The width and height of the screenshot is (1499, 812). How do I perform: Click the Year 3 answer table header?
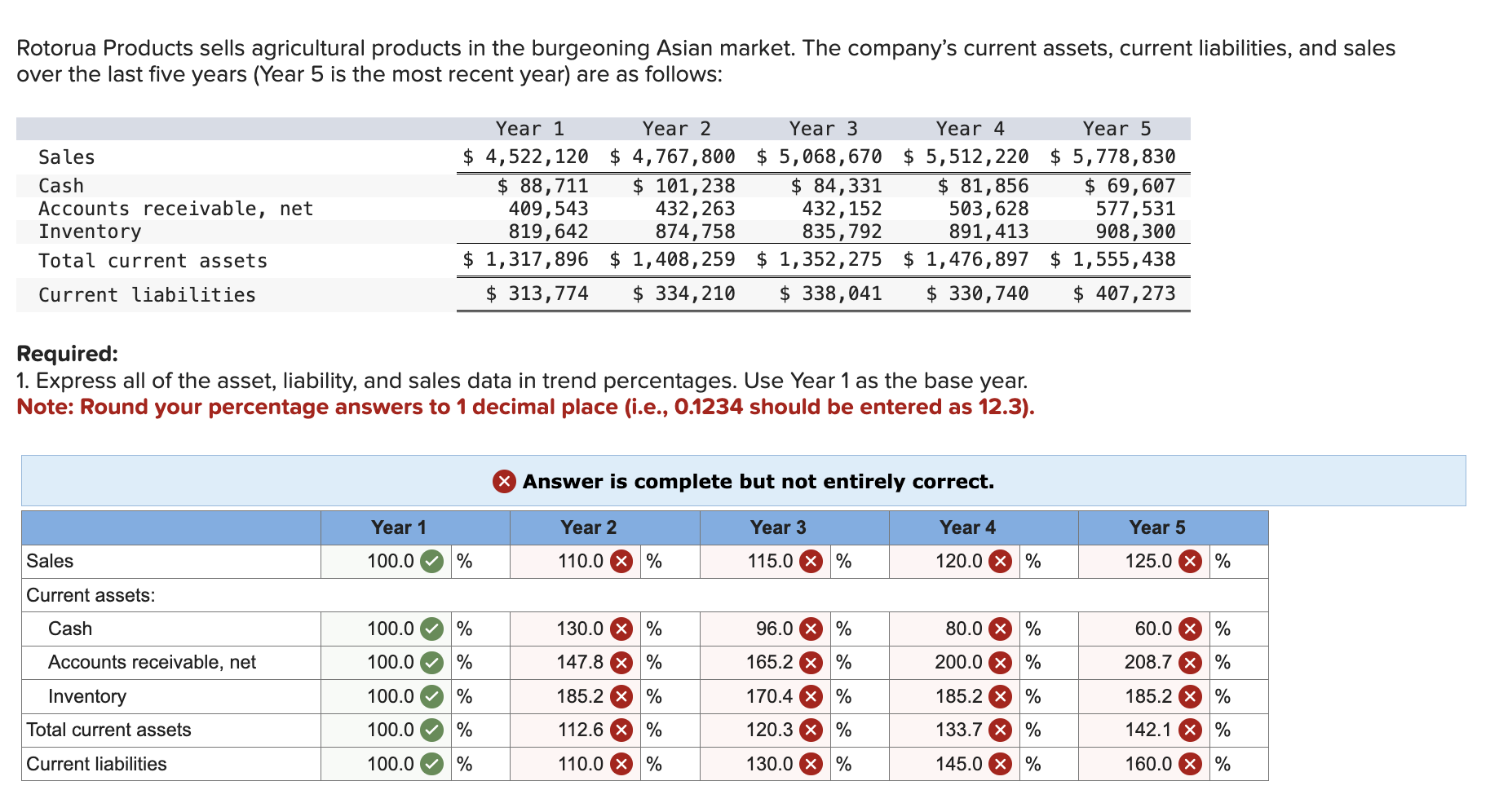tap(794, 528)
